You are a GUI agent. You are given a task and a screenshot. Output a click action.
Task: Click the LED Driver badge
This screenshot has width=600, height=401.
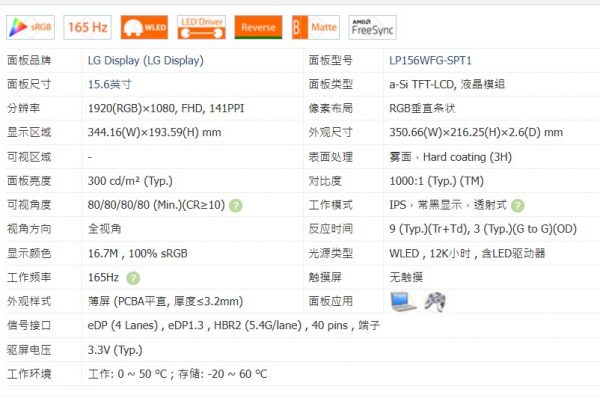click(x=202, y=28)
